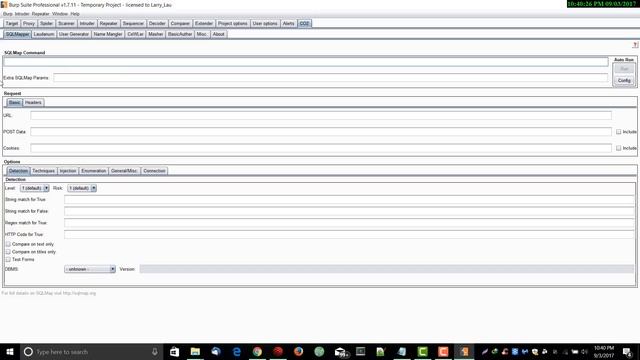The height and width of the screenshot is (360, 640).
Task: Click the Burp Suite title bar icon
Action: [x=4, y=4]
